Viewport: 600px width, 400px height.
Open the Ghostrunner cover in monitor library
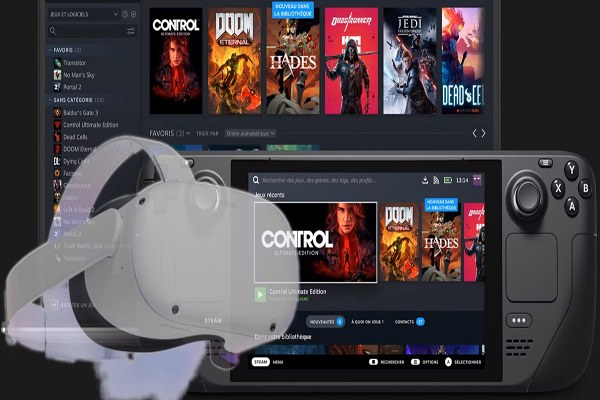tap(351, 61)
